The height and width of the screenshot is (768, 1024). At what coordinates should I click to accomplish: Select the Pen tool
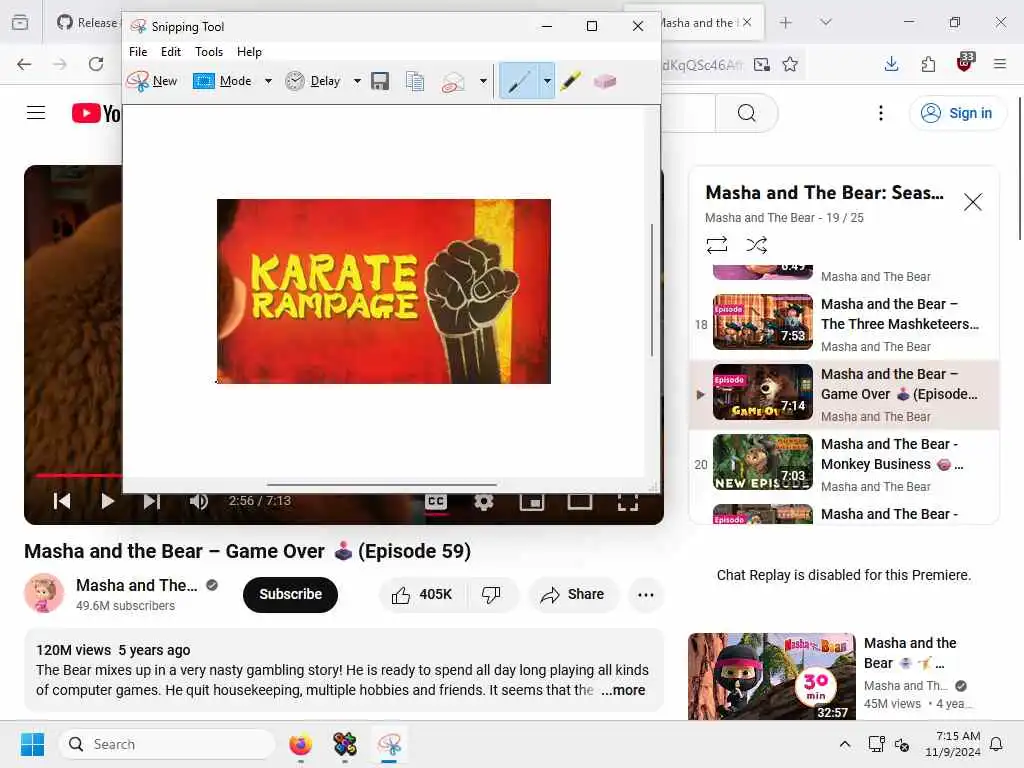519,81
